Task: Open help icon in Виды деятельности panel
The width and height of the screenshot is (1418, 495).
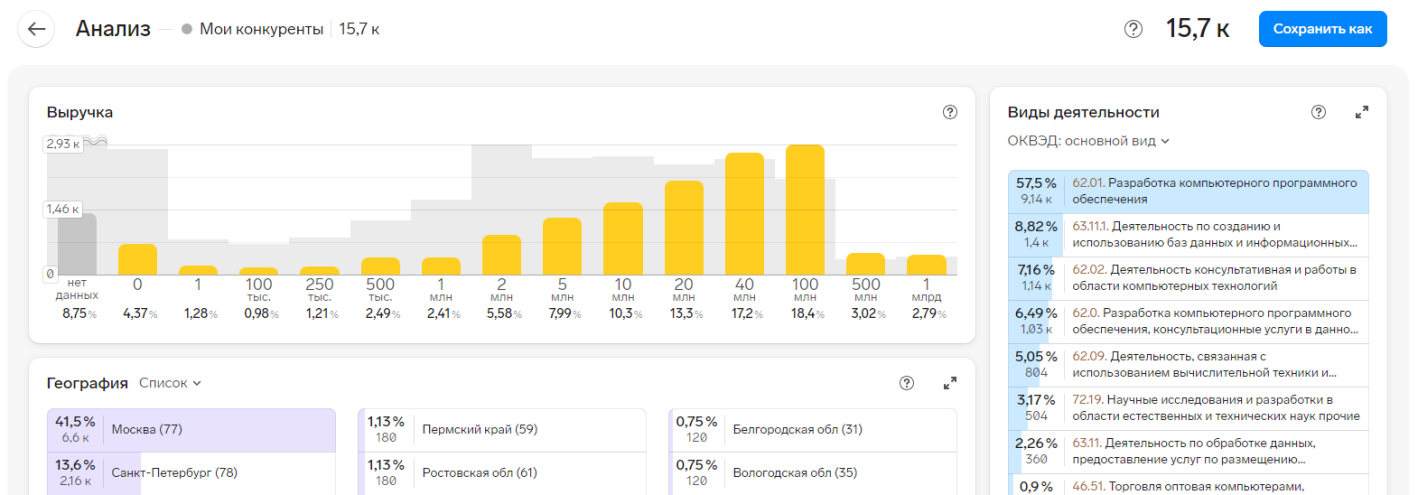Action: pos(1319,112)
